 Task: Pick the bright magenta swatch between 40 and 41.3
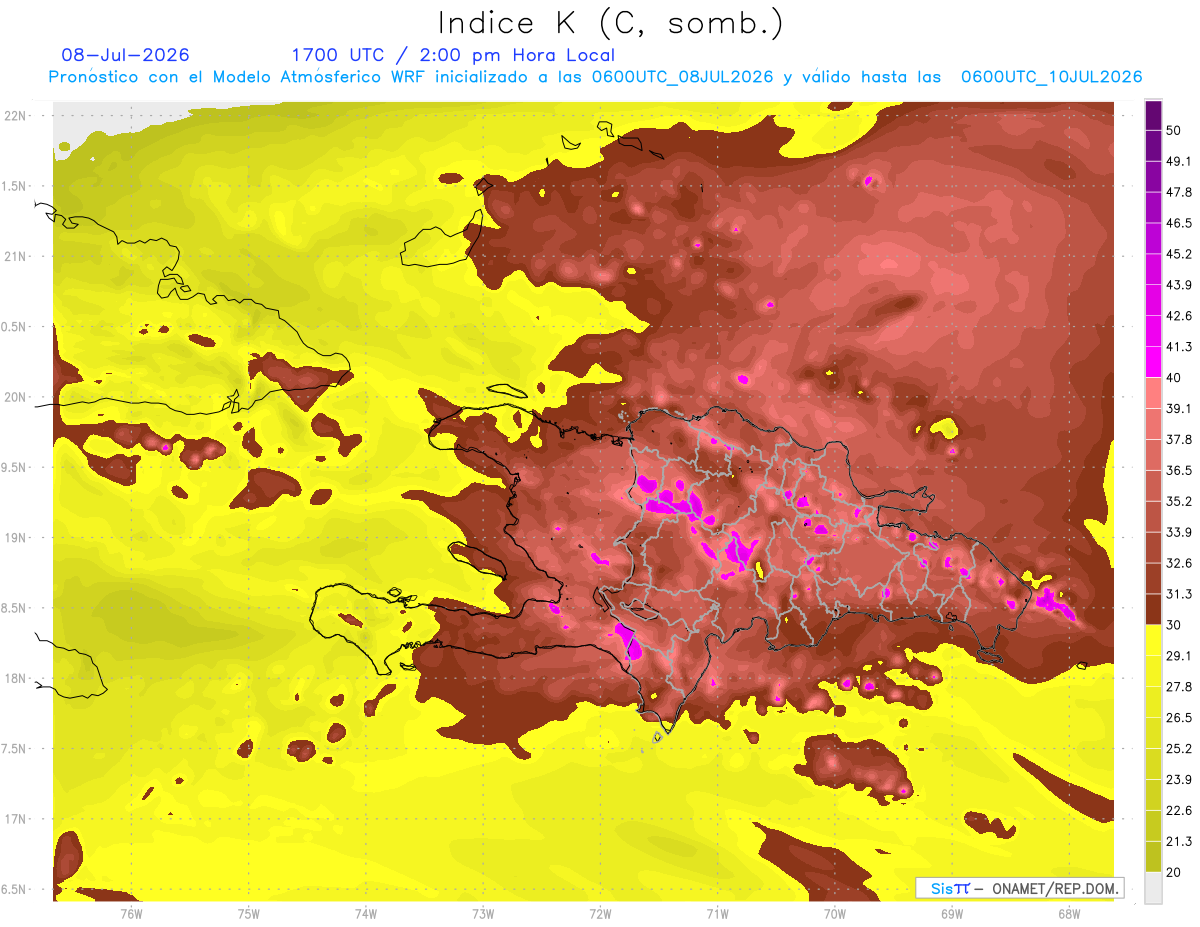tap(1153, 362)
